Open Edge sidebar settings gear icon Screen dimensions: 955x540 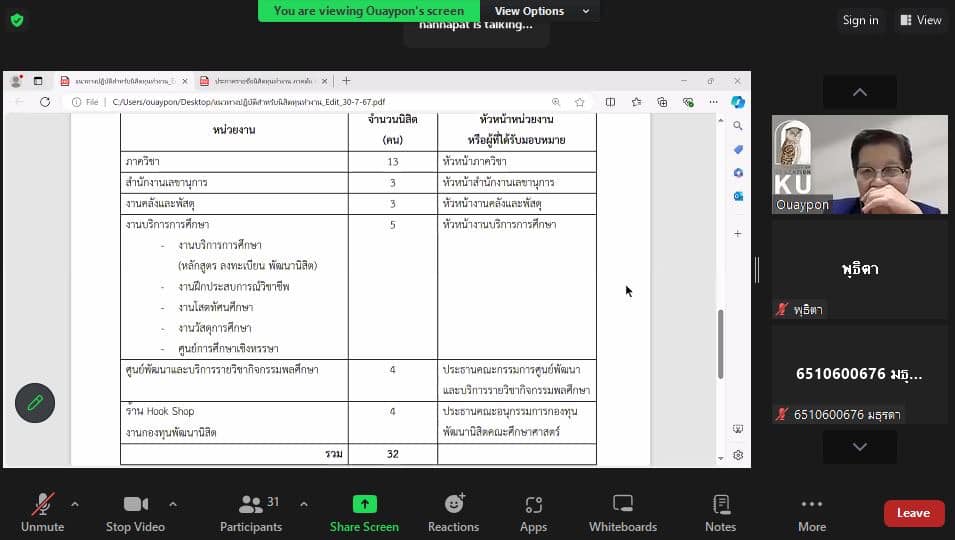click(738, 455)
